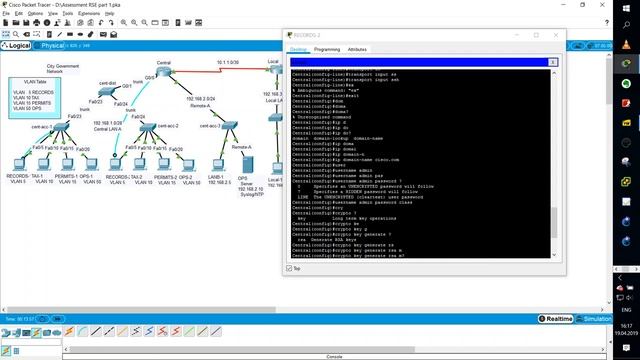Image resolution: width=640 pixels, height=360 pixels.
Task: Click the workspace horizontal scrollbar thumb
Action: (x=141, y=309)
